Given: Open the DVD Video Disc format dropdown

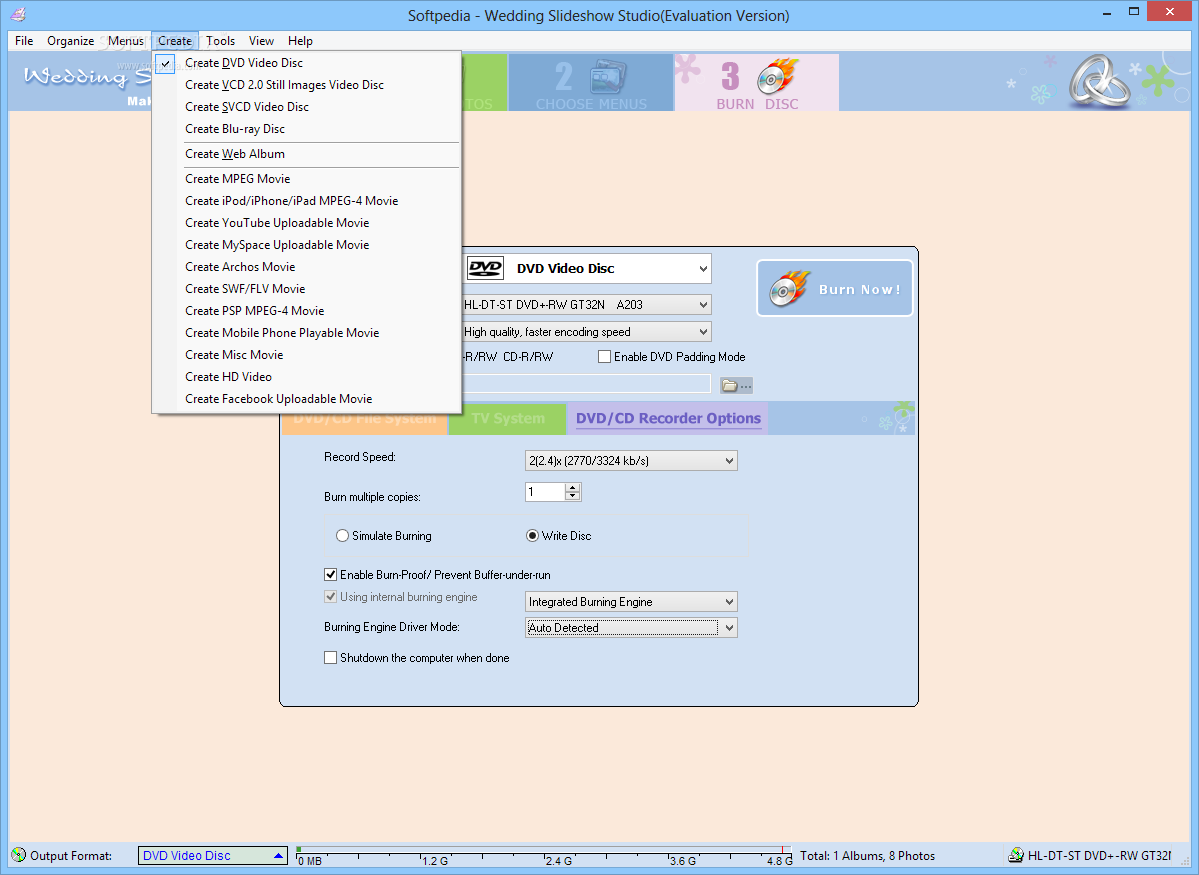Looking at the screenshot, I should (x=703, y=268).
